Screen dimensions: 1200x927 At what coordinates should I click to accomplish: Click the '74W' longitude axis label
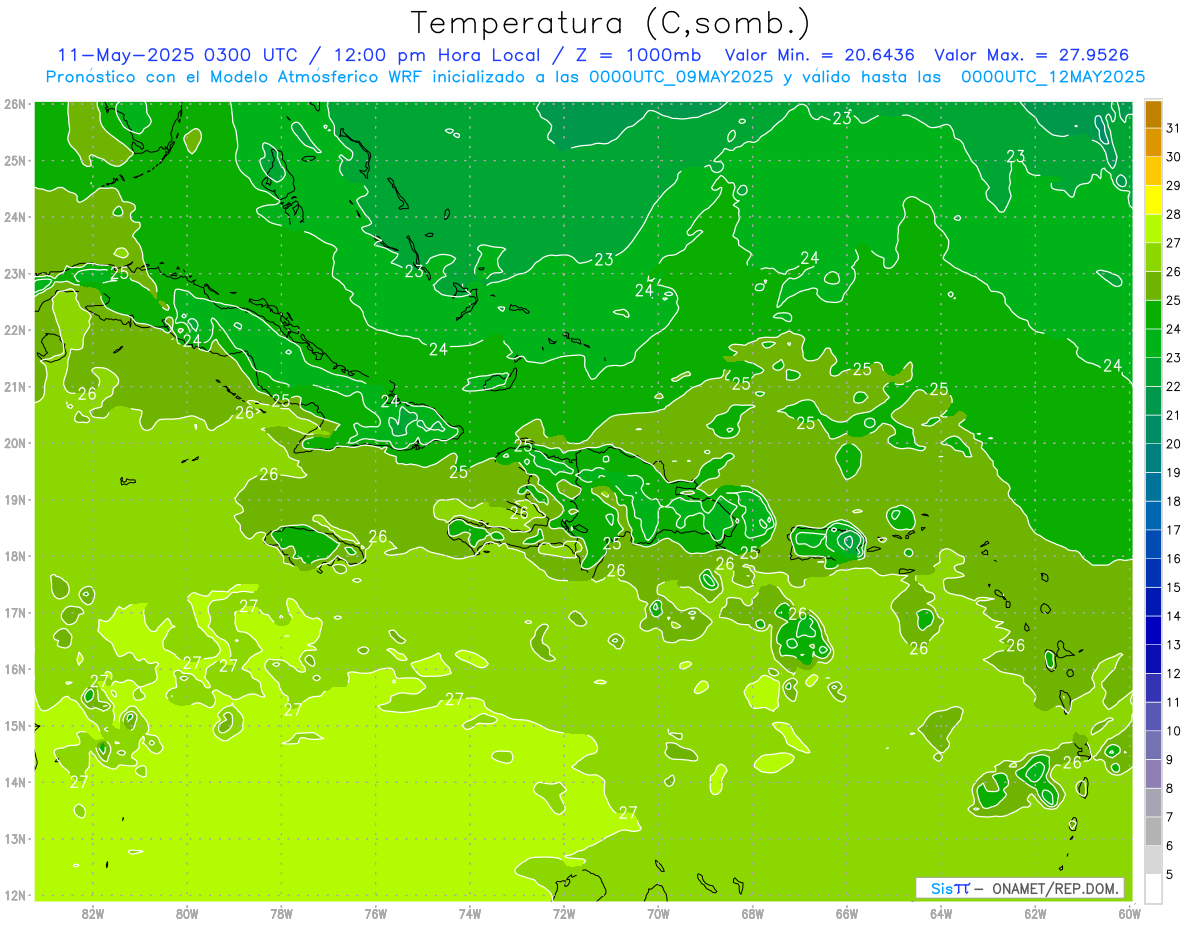pyautogui.click(x=470, y=914)
